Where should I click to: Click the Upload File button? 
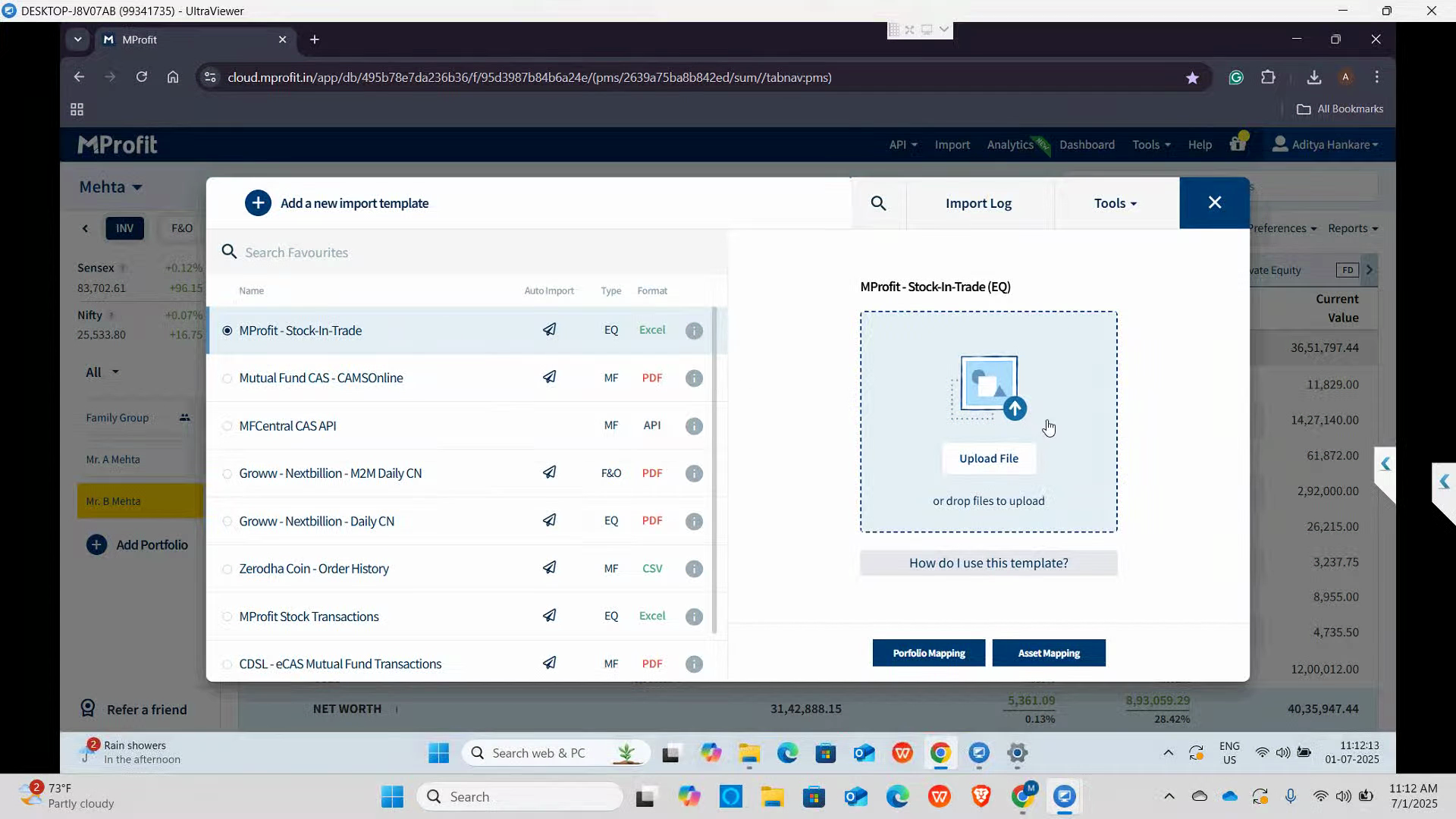(x=989, y=458)
